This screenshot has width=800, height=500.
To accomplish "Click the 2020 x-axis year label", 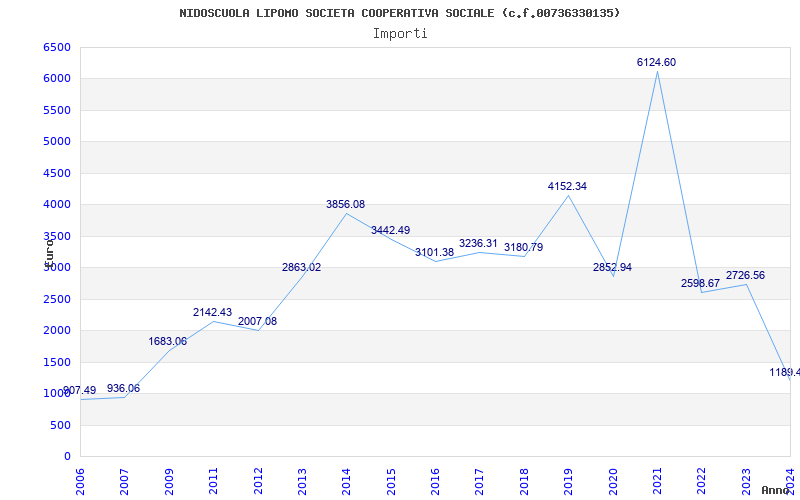I will tap(613, 482).
